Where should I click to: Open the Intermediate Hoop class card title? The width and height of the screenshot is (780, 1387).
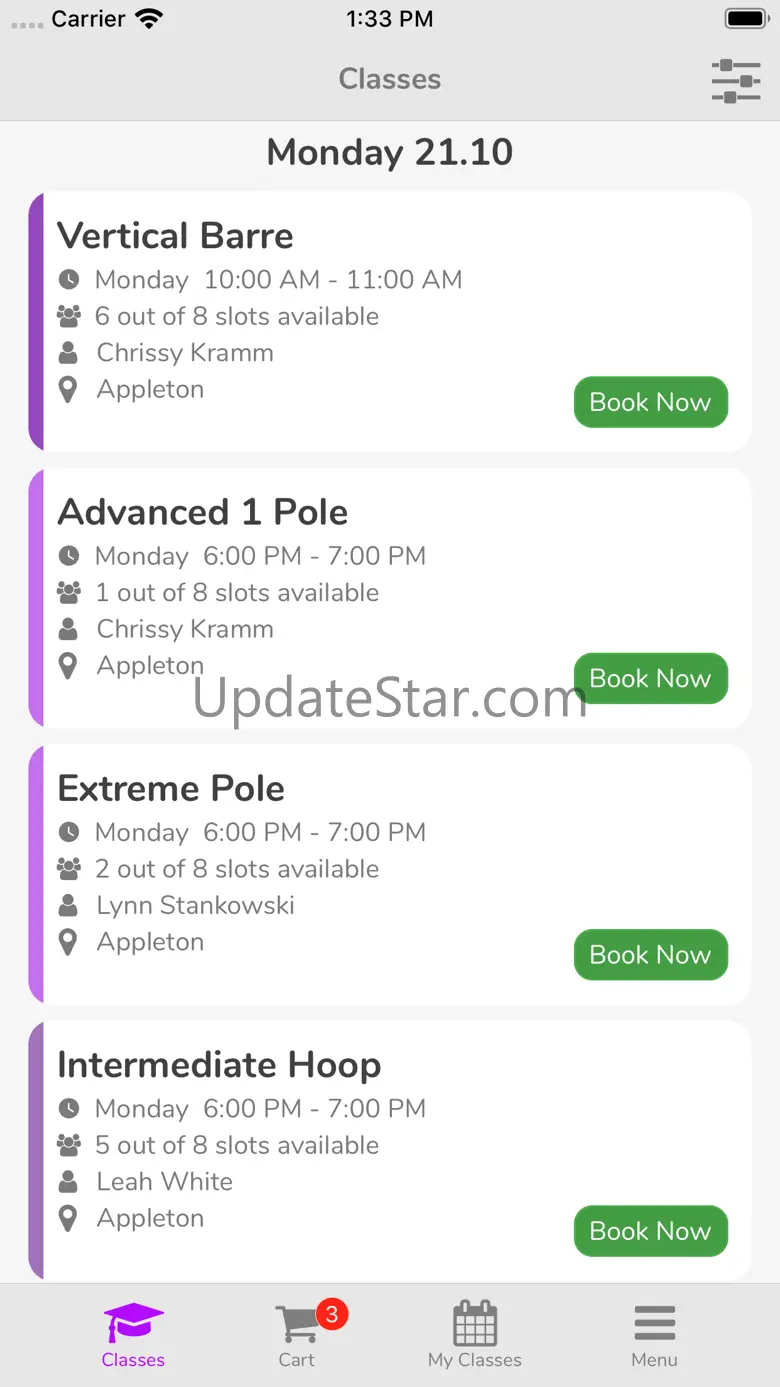tap(219, 1065)
